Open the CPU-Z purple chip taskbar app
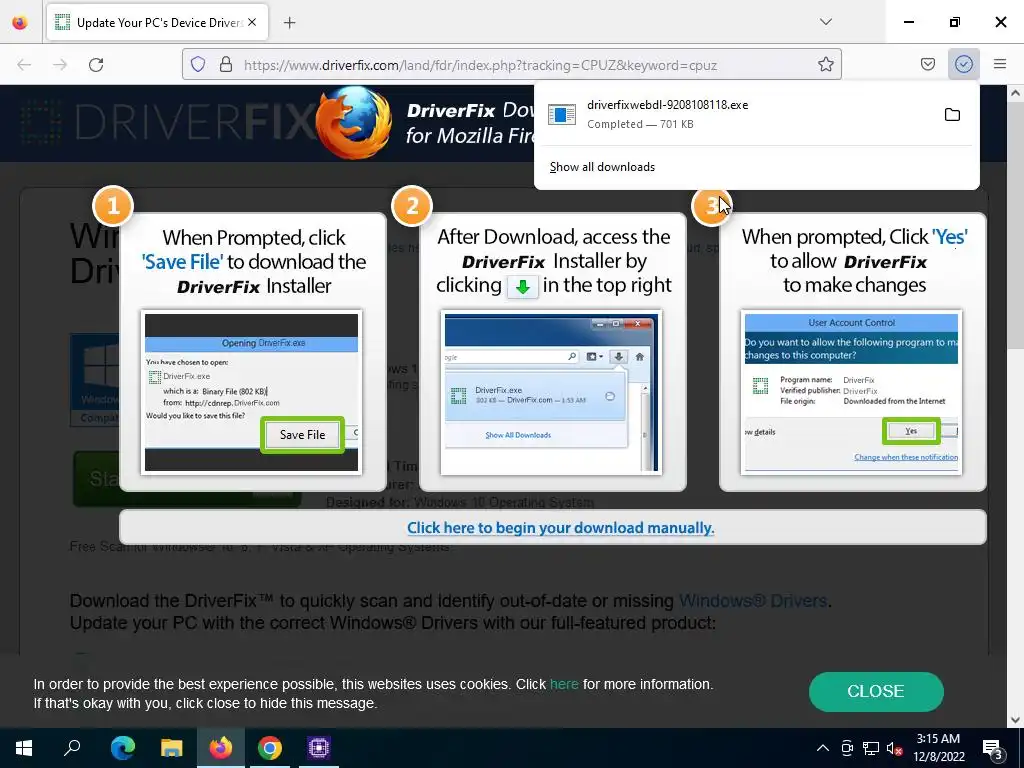The height and width of the screenshot is (768, 1024). pyautogui.click(x=319, y=748)
